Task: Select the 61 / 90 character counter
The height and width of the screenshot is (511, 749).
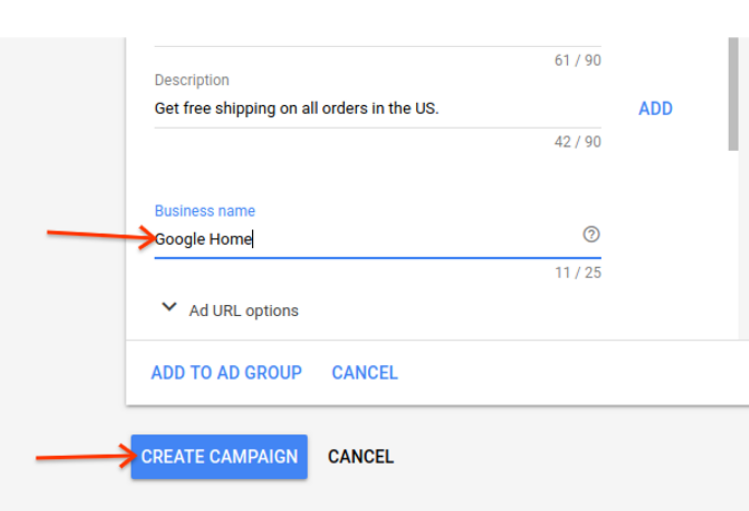Action: [578, 61]
